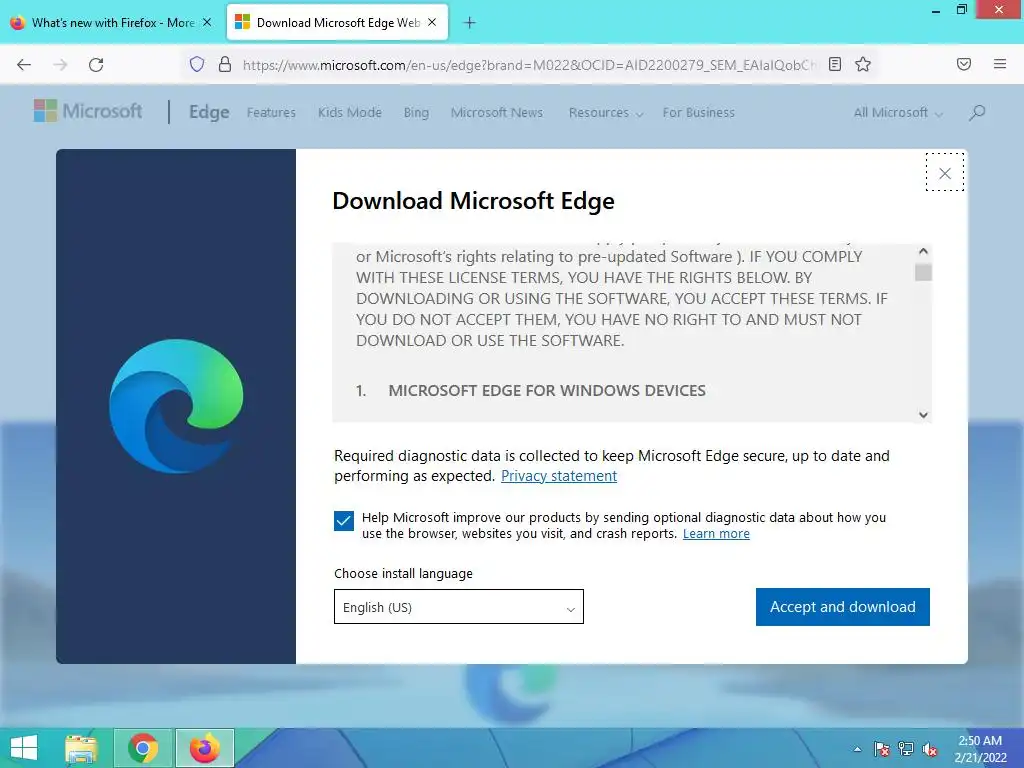Click the 'Download Microsoft Edge' dialog title
The height and width of the screenshot is (768, 1024).
[x=473, y=201]
